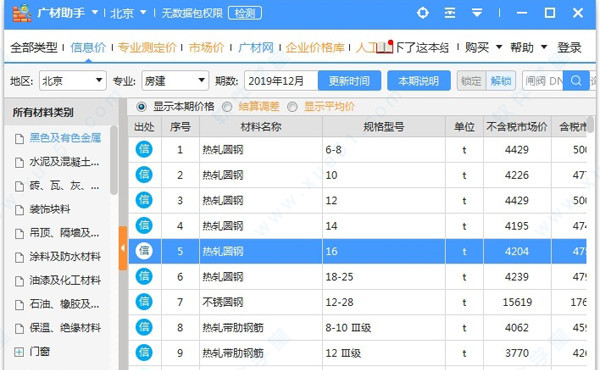Click the 3770 price cell in row 9

point(517,353)
